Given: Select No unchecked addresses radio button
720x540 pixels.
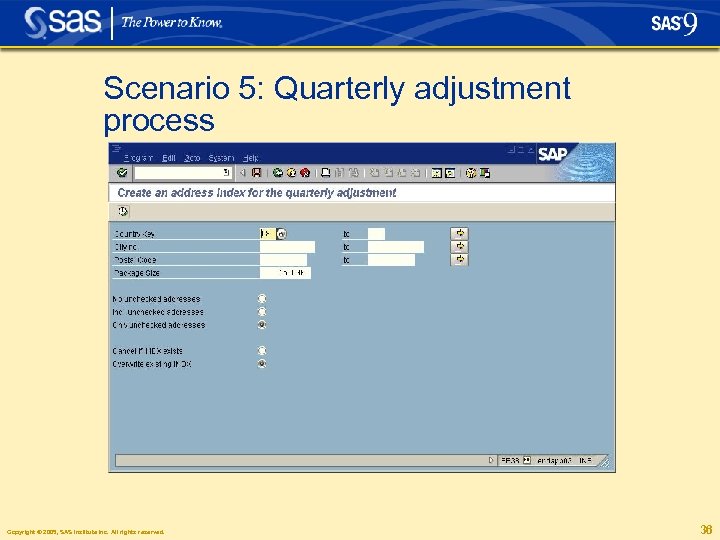Looking at the screenshot, I should coord(262,299).
